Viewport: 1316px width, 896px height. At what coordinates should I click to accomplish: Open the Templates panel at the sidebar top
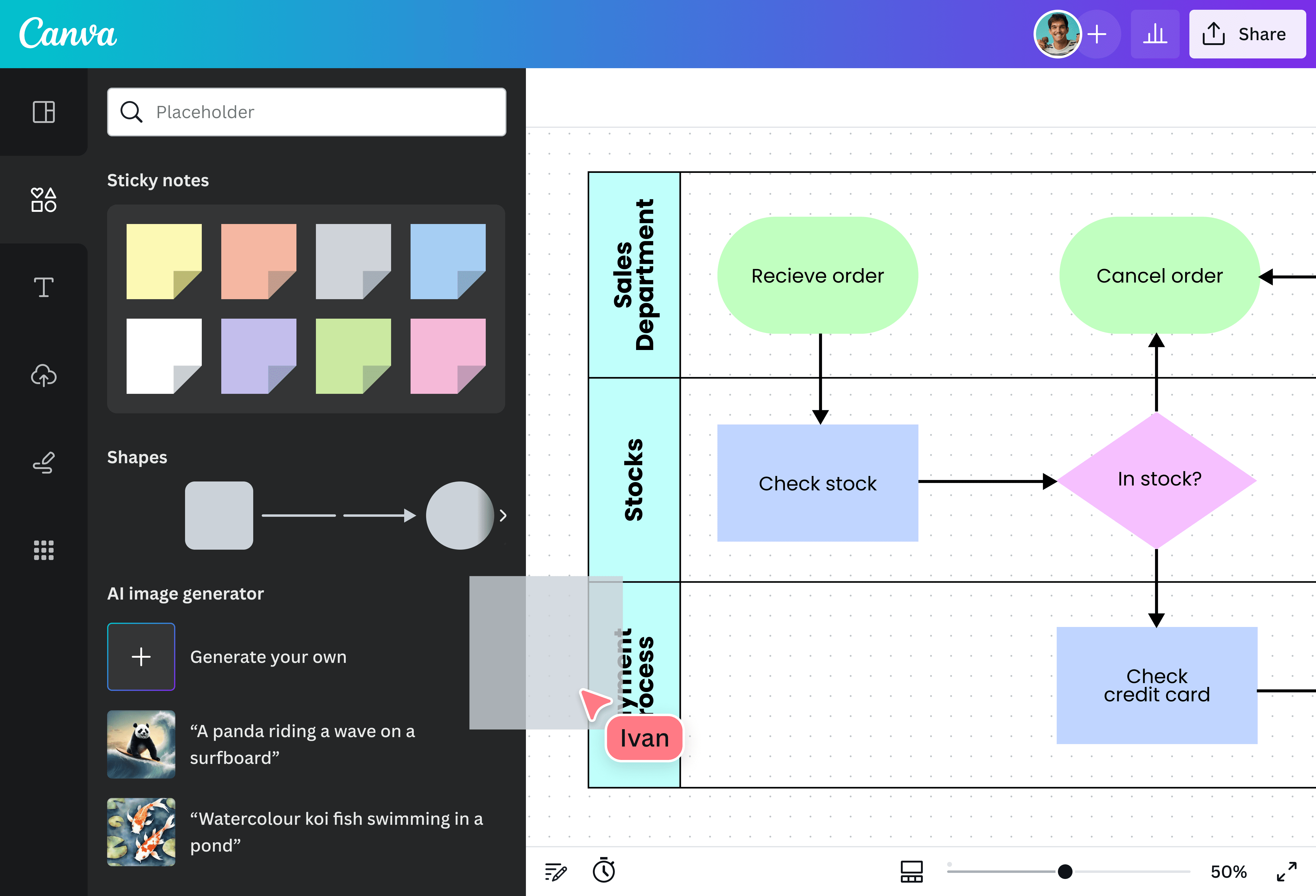tap(44, 112)
